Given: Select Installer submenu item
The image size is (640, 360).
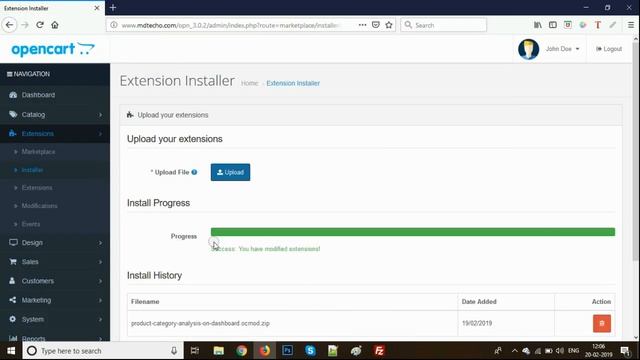Looking at the screenshot, I should coord(32,170).
